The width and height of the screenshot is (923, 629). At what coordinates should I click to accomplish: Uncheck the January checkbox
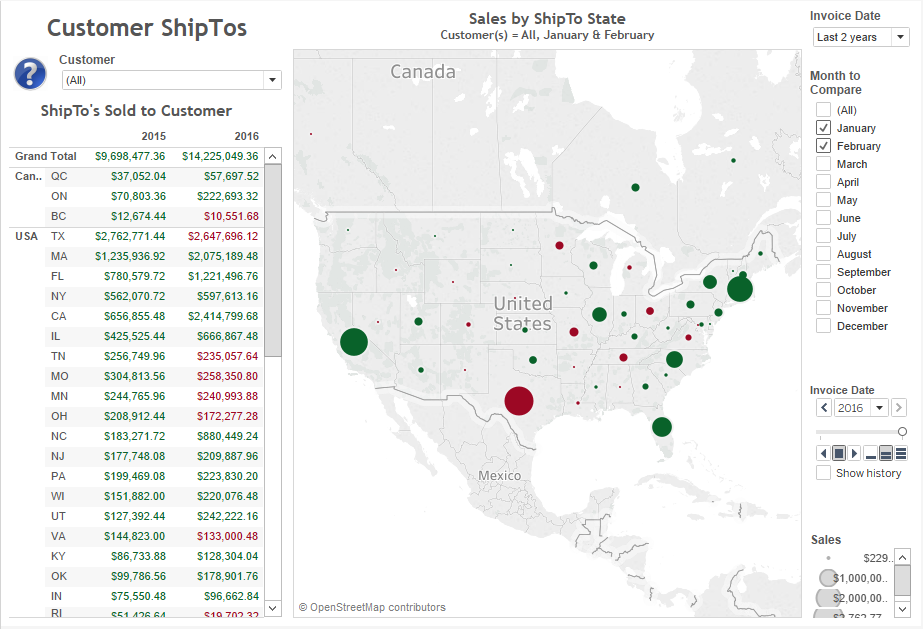tap(824, 128)
